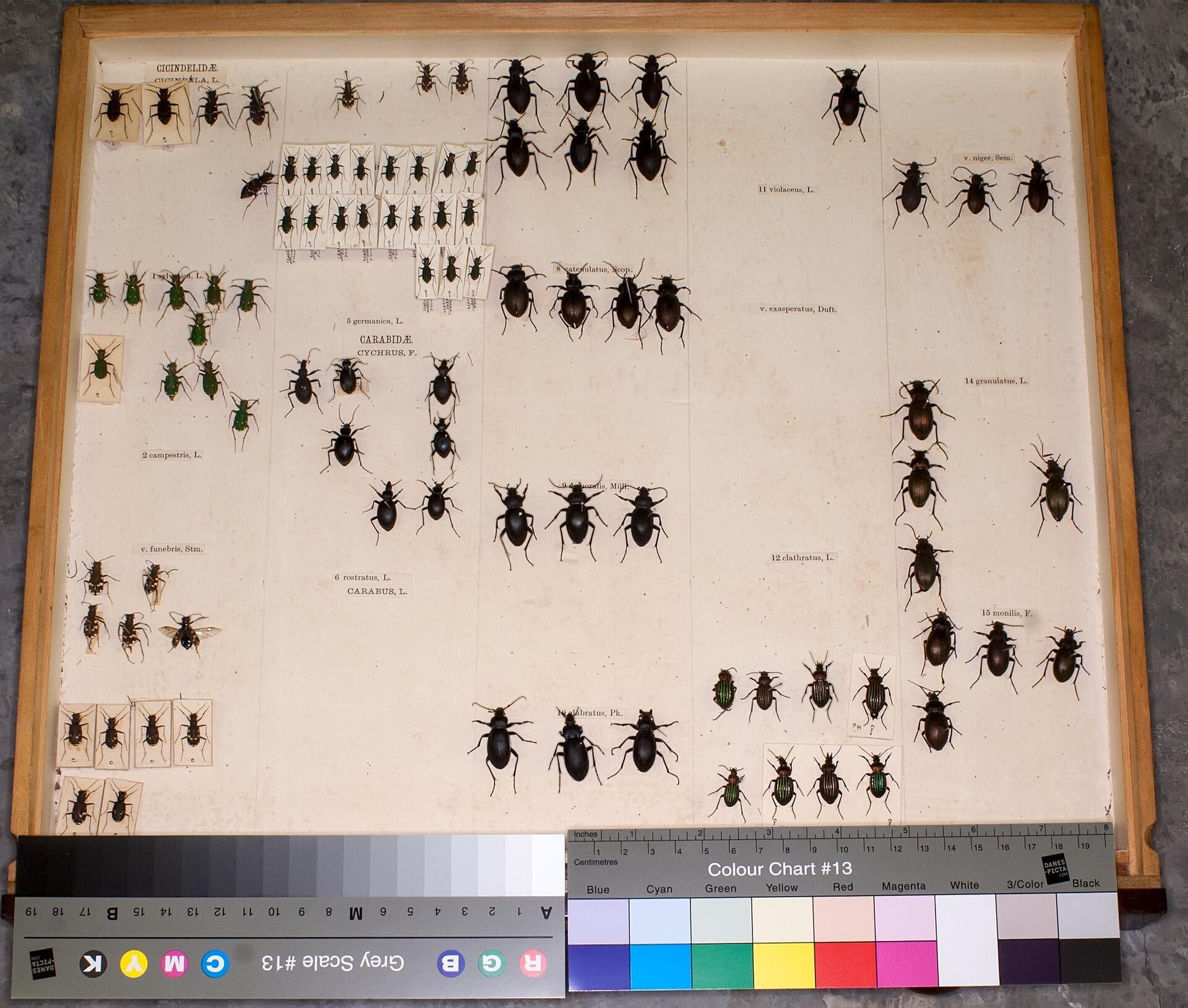The height and width of the screenshot is (1008, 1188).
Task: Click the lightest grey patch above A
Action: pos(548,865)
